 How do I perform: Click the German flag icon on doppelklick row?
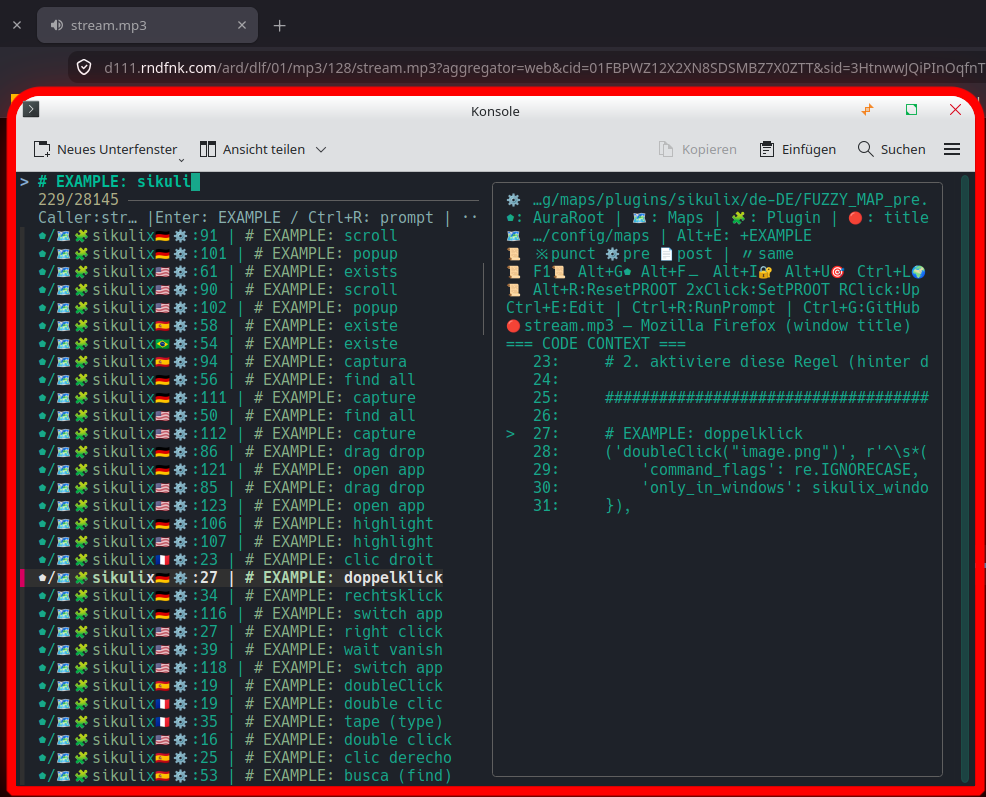pos(162,578)
